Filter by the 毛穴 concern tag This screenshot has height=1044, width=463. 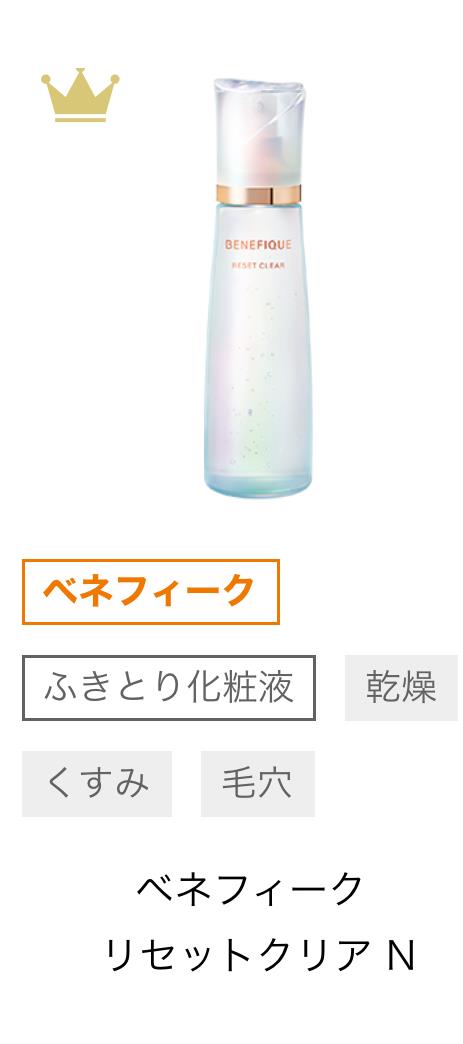pos(258,784)
